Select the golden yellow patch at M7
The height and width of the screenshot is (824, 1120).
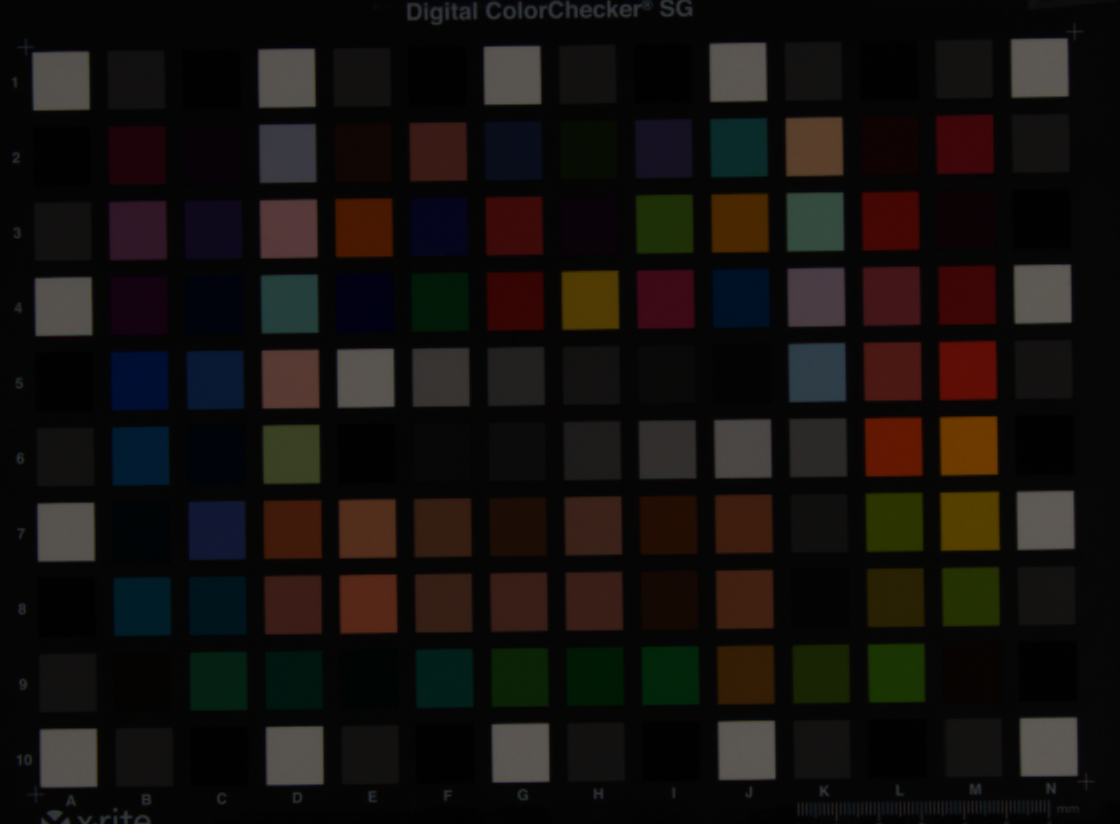tap(970, 521)
